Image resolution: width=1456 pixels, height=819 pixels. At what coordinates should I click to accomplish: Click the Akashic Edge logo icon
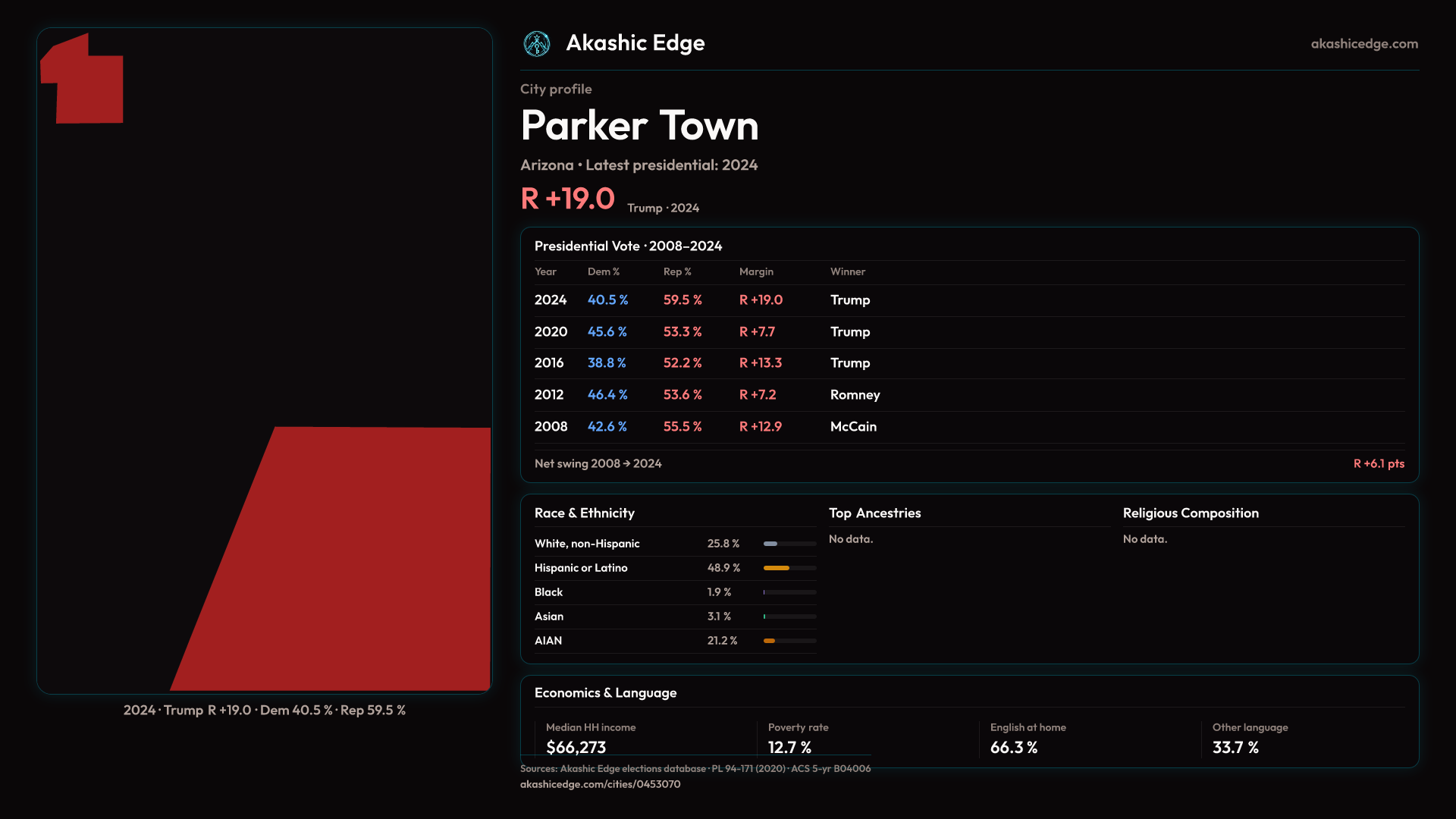tap(537, 44)
